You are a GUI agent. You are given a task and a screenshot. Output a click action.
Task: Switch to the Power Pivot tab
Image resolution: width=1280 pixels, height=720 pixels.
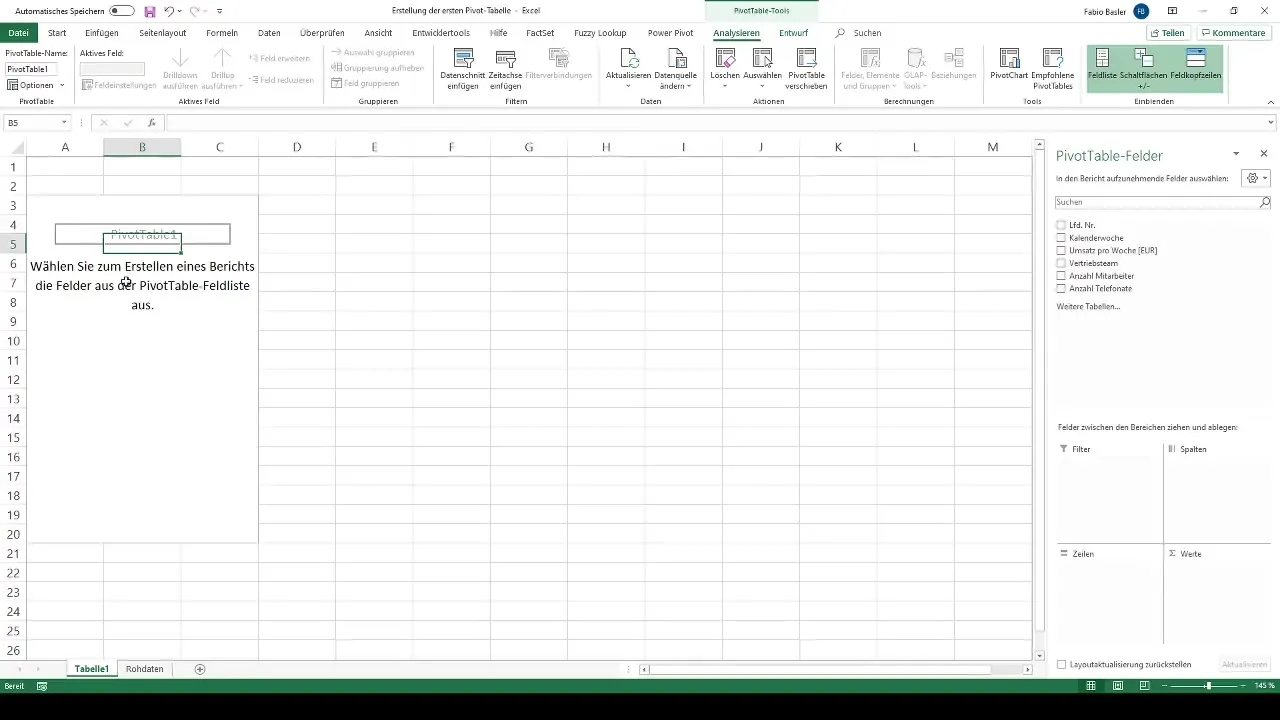coord(670,33)
